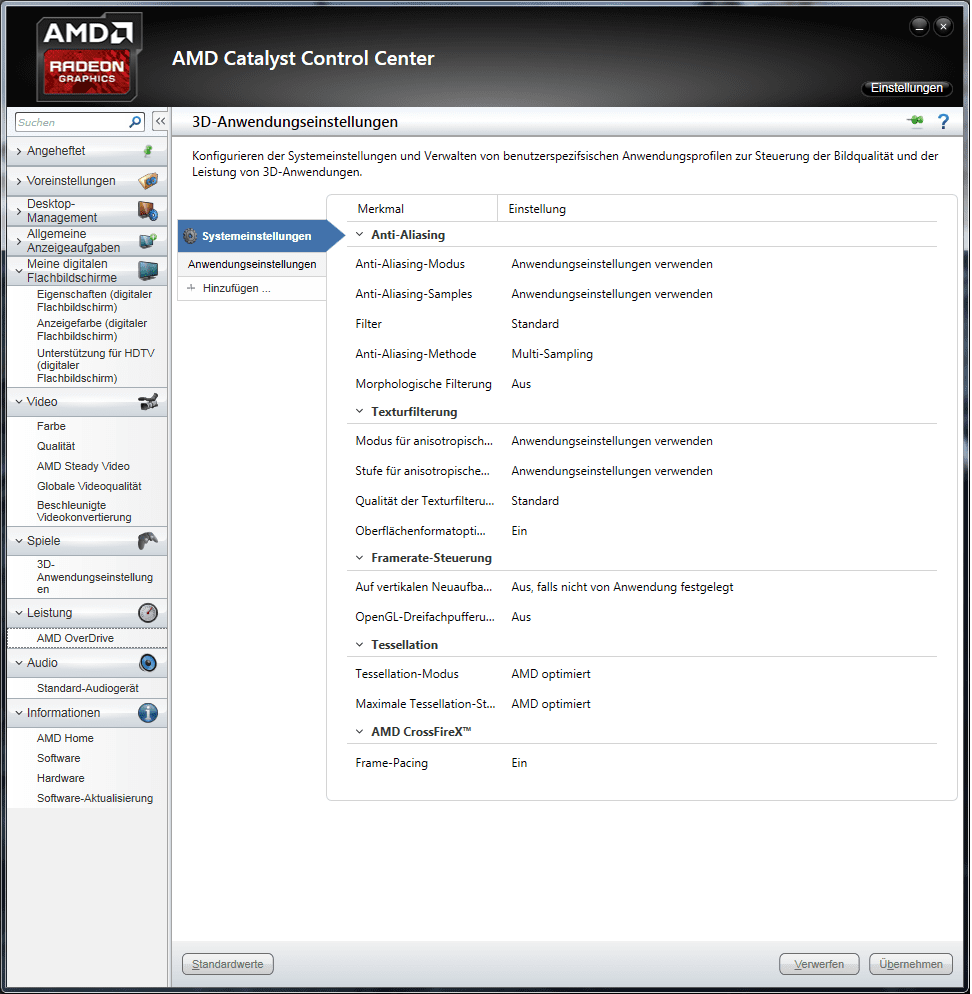The image size is (972, 994).
Task: Click the Spiele gamepad icon
Action: [148, 541]
